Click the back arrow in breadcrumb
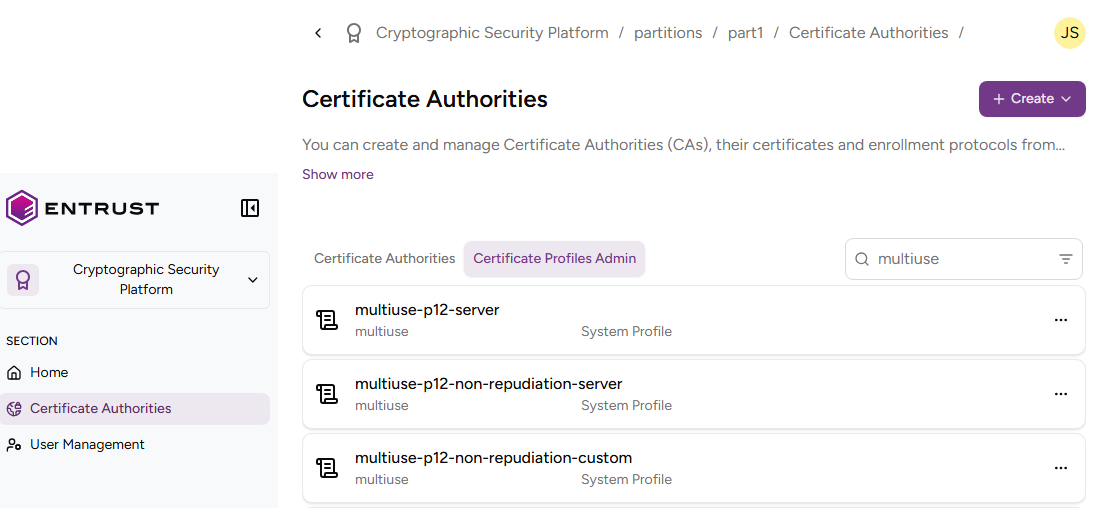Screen dimensions: 1098x508 (x=318, y=33)
